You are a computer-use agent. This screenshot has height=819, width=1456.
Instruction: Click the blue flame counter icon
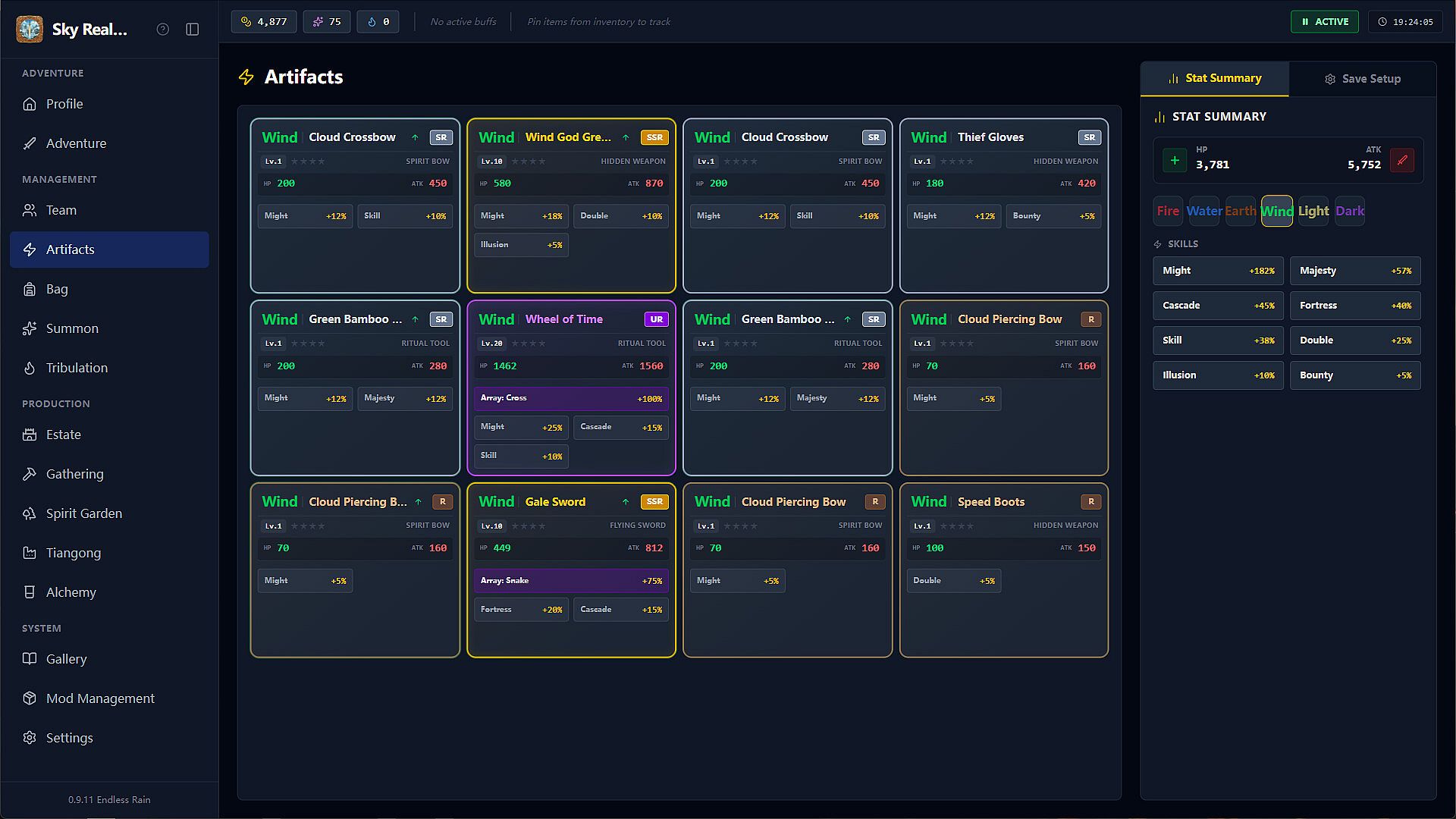pos(372,21)
